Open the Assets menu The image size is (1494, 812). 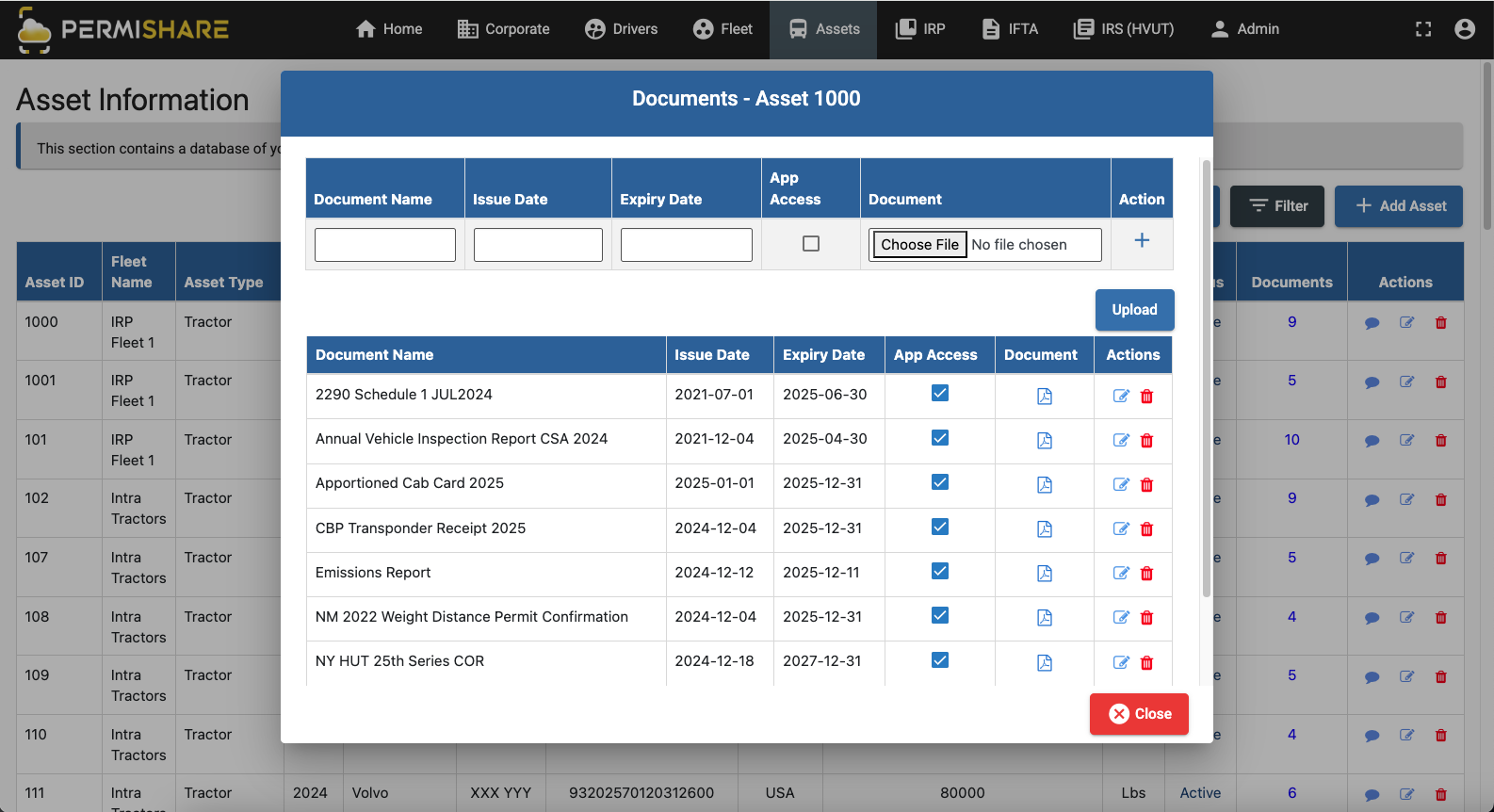(x=823, y=29)
